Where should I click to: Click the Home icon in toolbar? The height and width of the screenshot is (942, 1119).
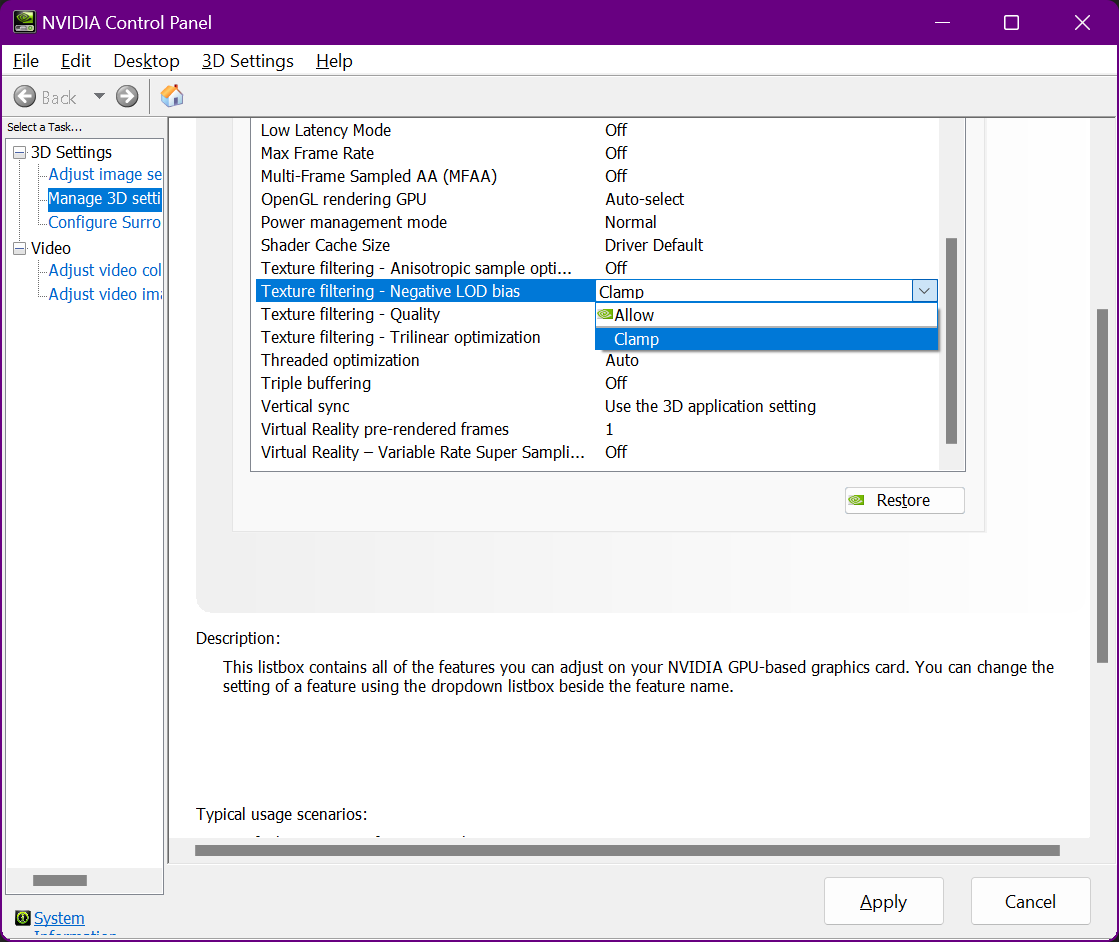[x=172, y=96]
